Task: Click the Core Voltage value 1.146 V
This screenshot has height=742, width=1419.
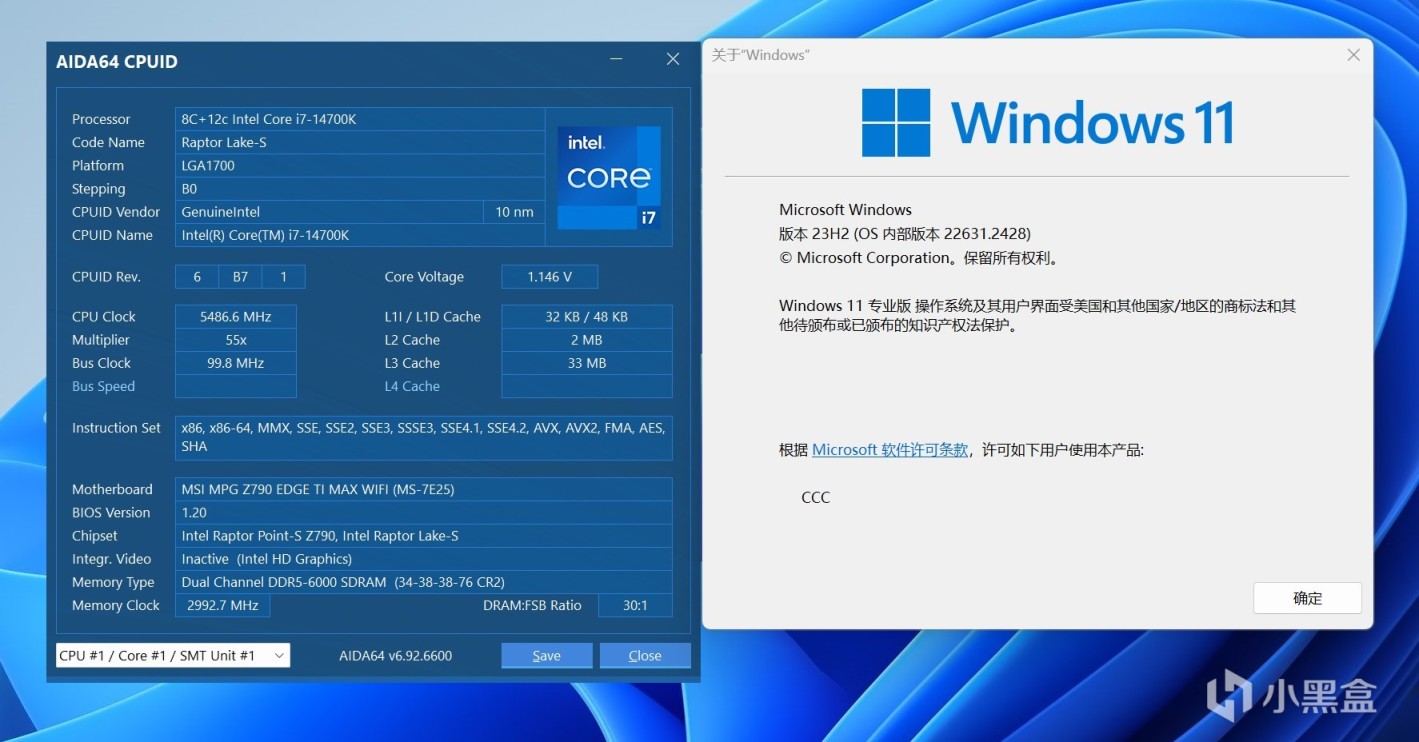Action: [x=549, y=277]
